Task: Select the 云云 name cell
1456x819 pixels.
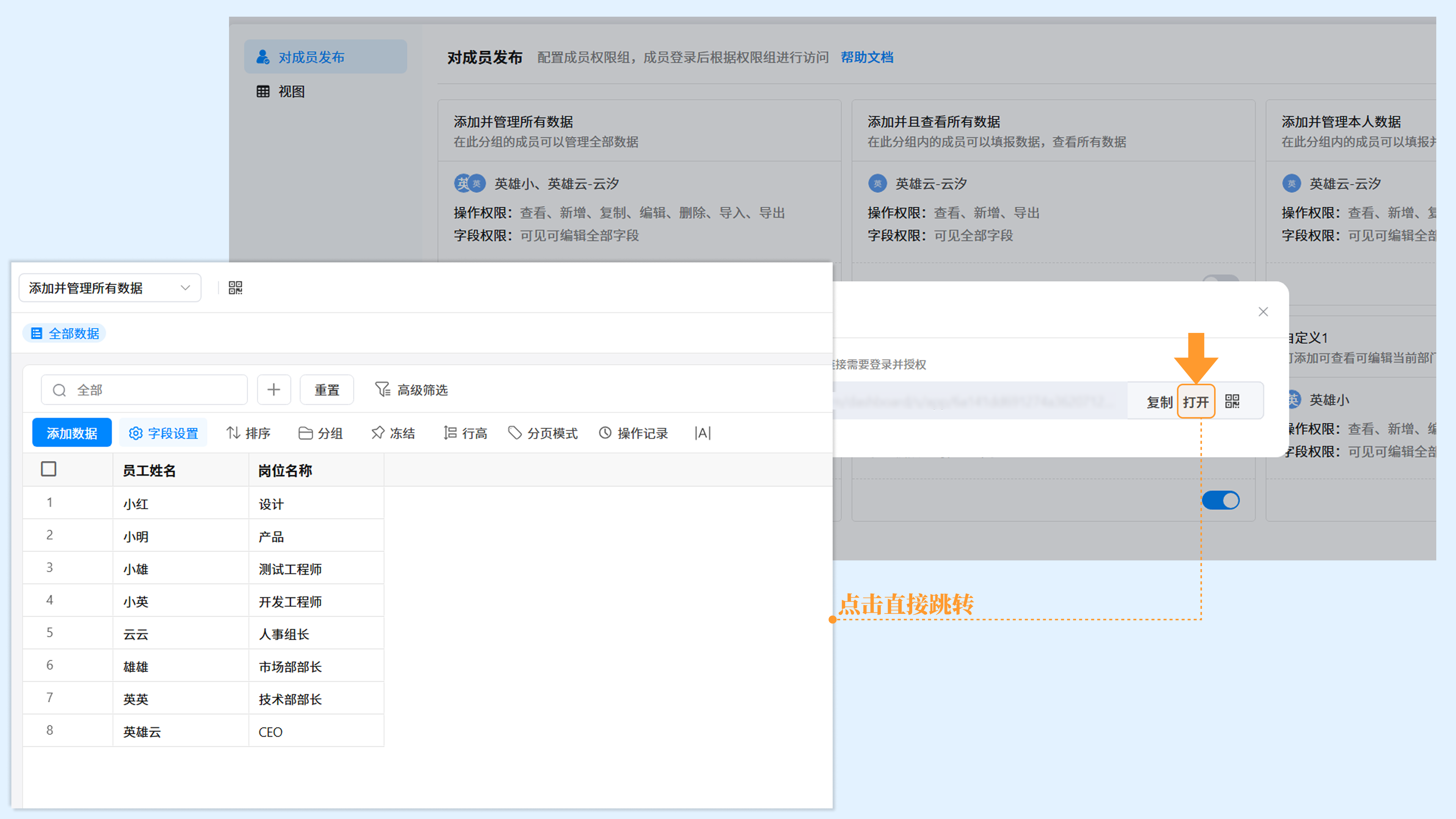Action: (181, 634)
